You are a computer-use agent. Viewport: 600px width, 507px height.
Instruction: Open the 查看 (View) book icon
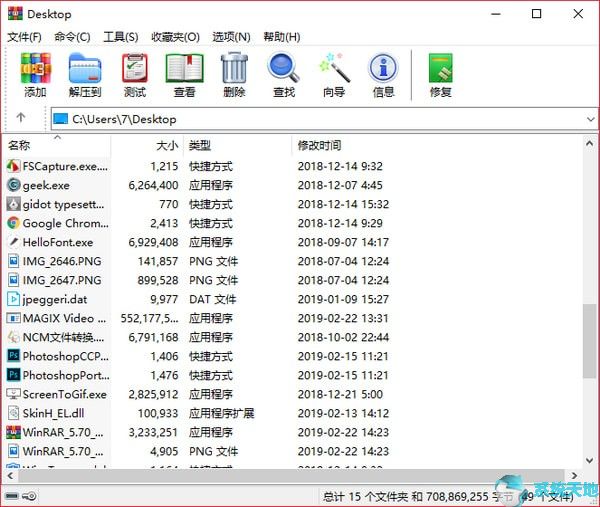click(184, 68)
